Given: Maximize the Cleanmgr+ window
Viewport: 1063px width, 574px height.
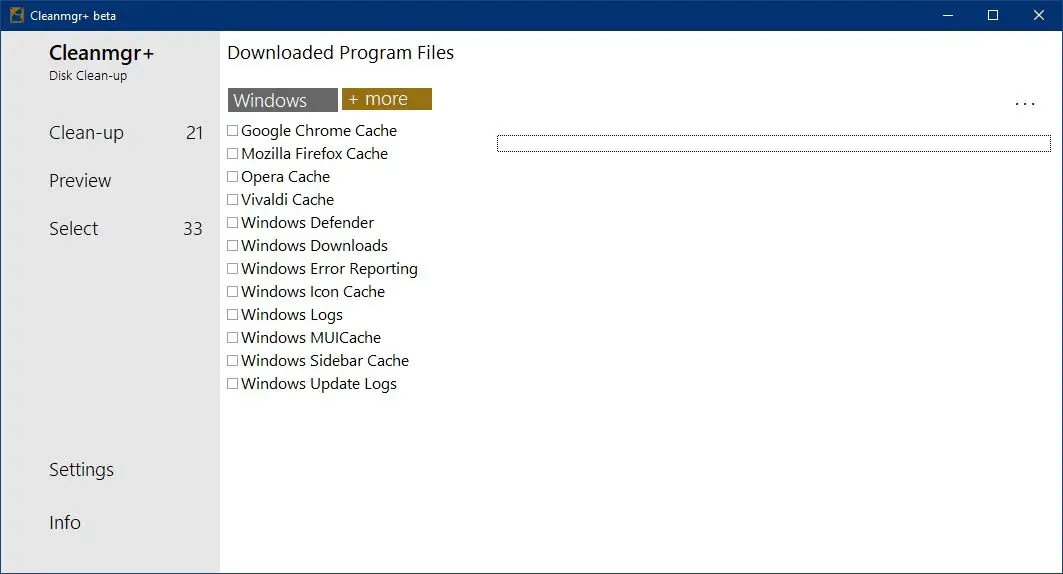Looking at the screenshot, I should (992, 15).
